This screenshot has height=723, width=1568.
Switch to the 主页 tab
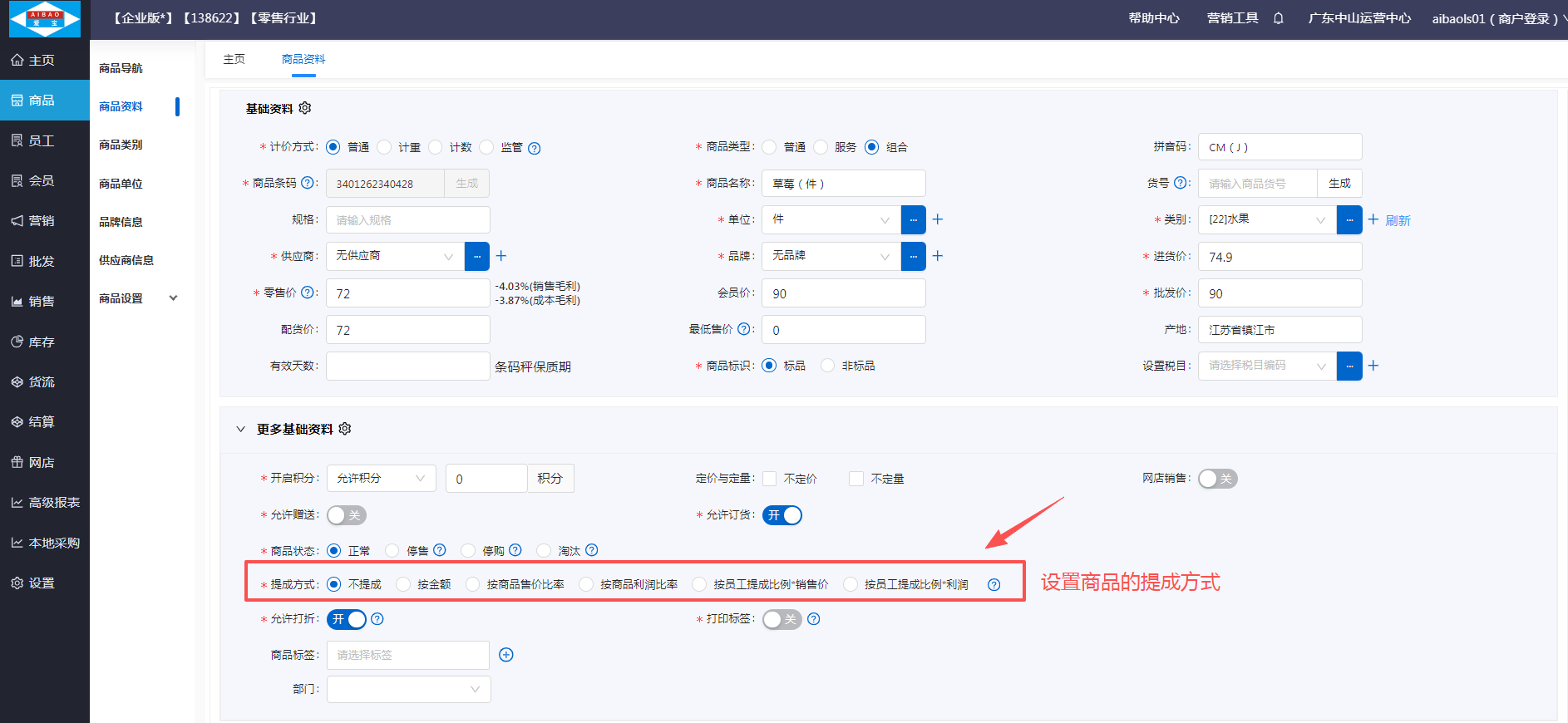click(234, 59)
